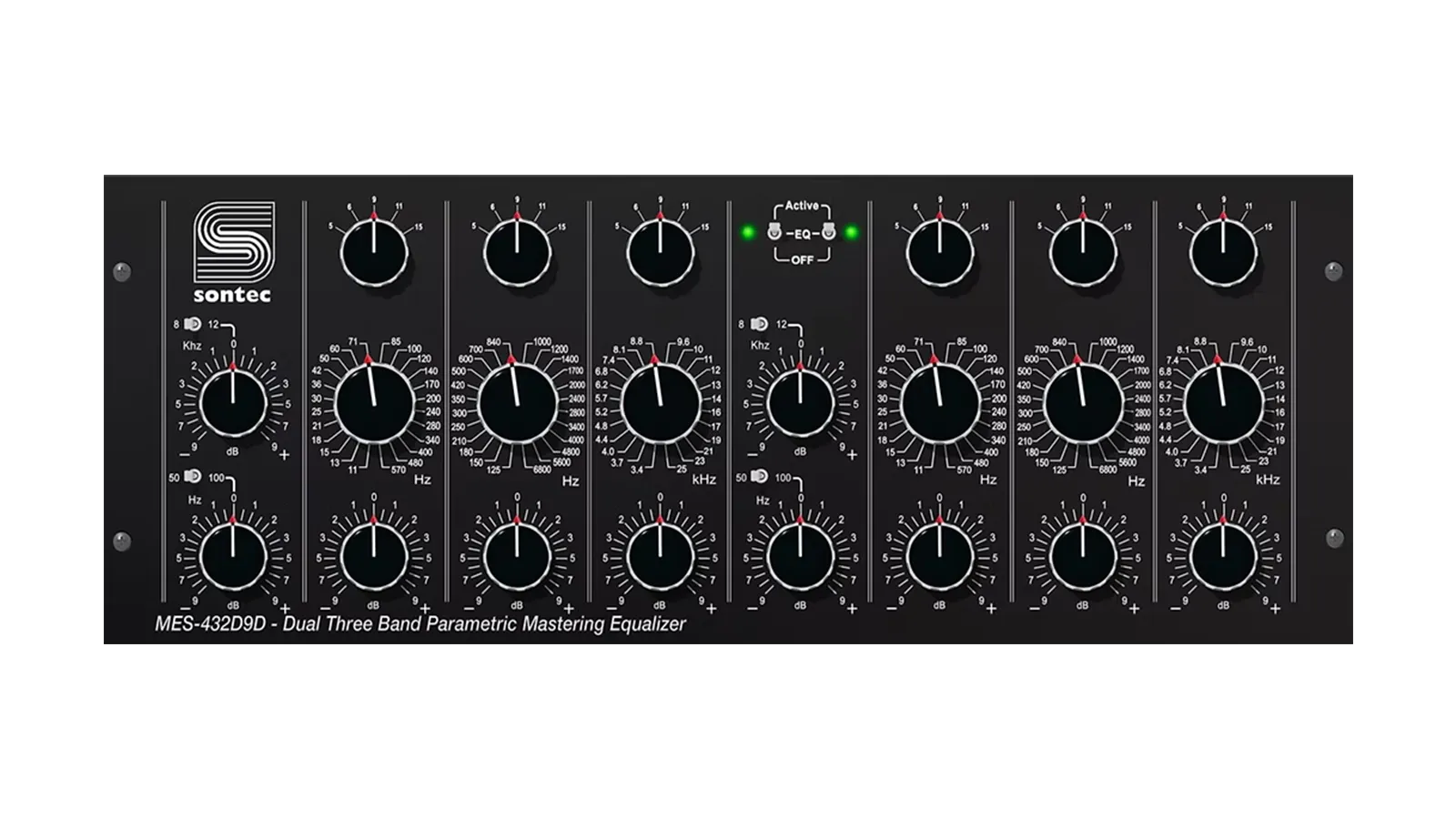The image size is (1456, 819).
Task: Click right channel low band dB gain knob
Action: pos(940,555)
